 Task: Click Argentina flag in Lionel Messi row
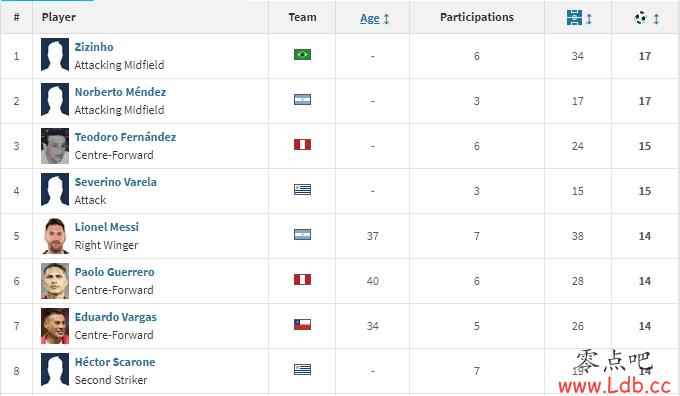pos(302,235)
